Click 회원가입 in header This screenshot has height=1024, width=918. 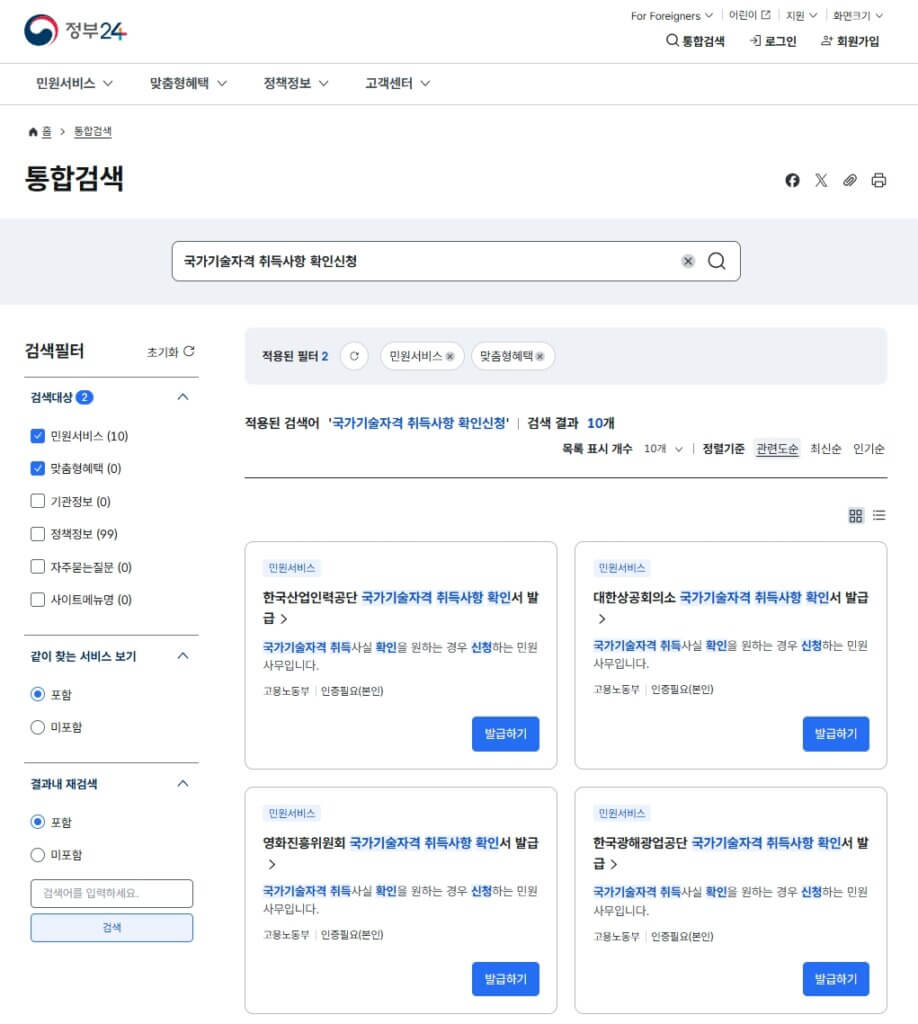pyautogui.click(x=849, y=41)
